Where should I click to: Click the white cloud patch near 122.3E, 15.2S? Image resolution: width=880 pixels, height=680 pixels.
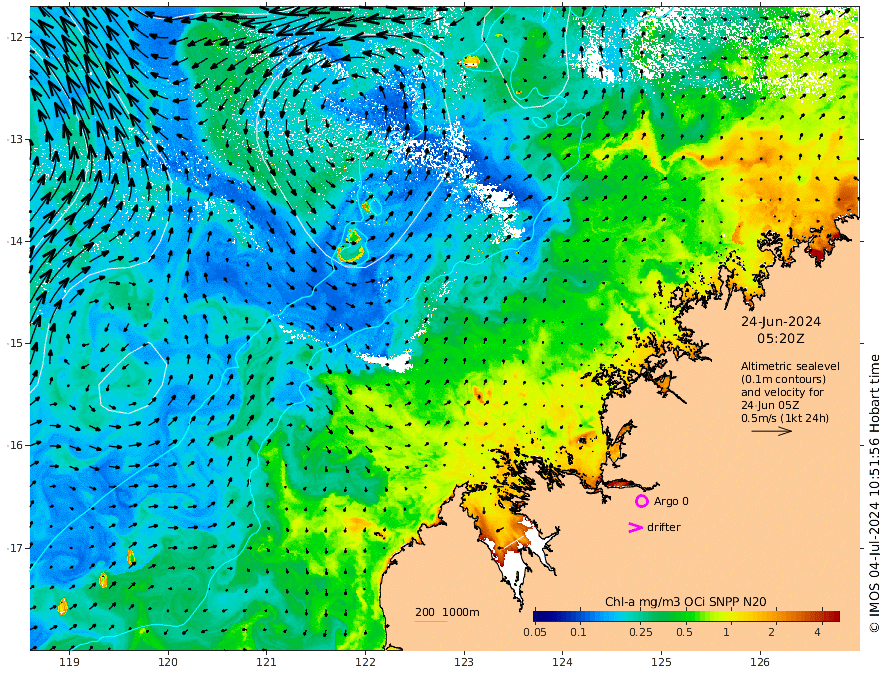(x=388, y=361)
